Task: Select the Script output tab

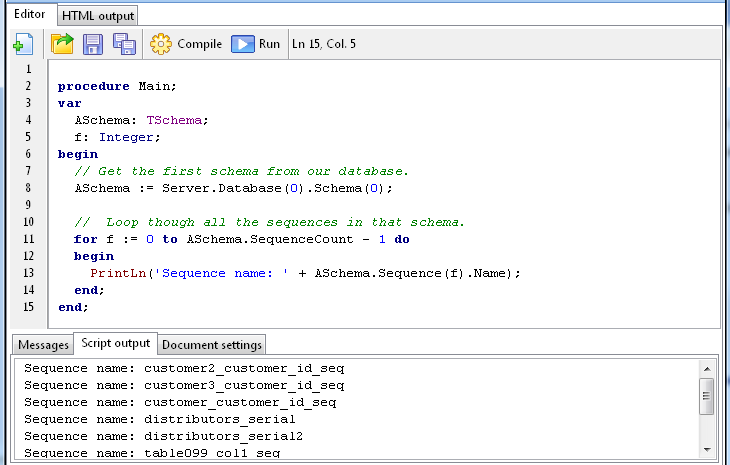Action: tap(115, 343)
